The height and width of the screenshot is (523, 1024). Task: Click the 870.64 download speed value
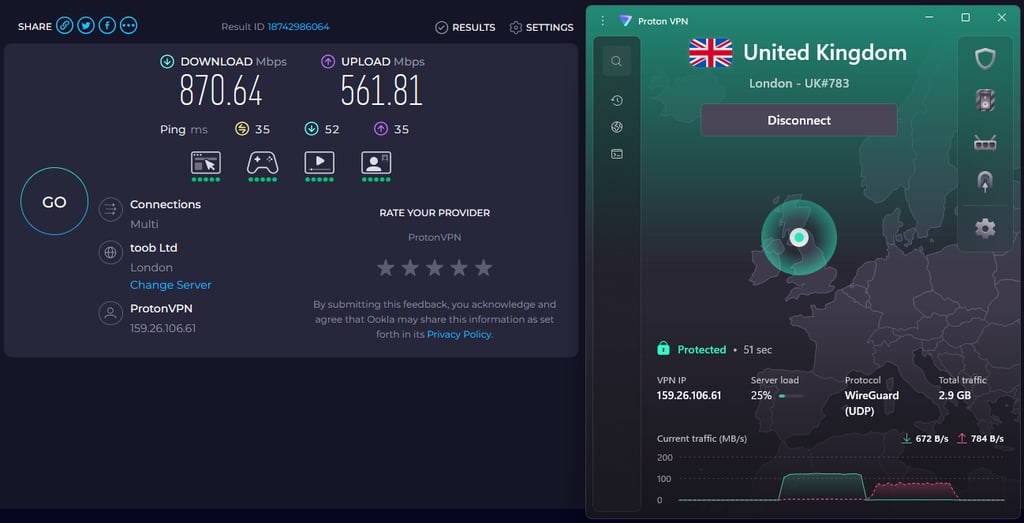click(x=221, y=91)
